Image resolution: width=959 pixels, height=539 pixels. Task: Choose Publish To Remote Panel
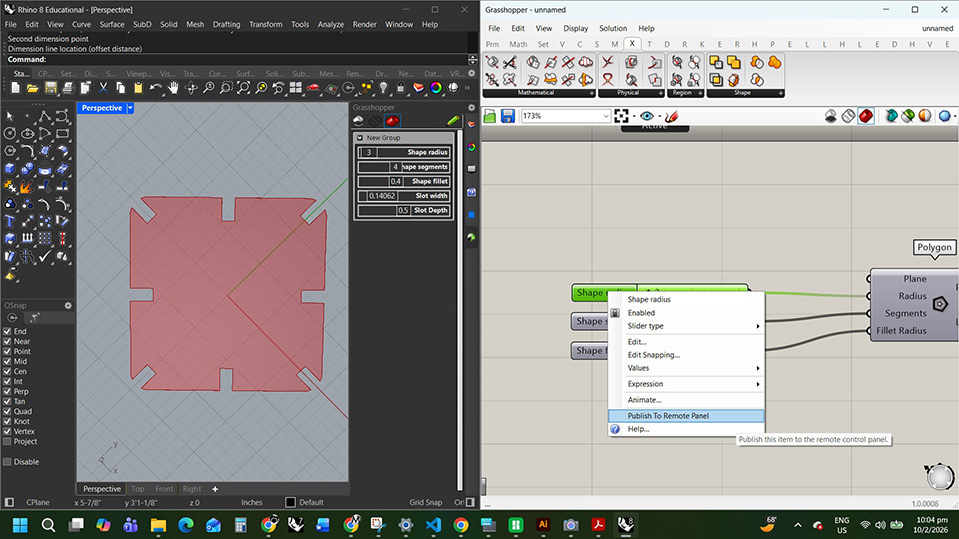(668, 415)
